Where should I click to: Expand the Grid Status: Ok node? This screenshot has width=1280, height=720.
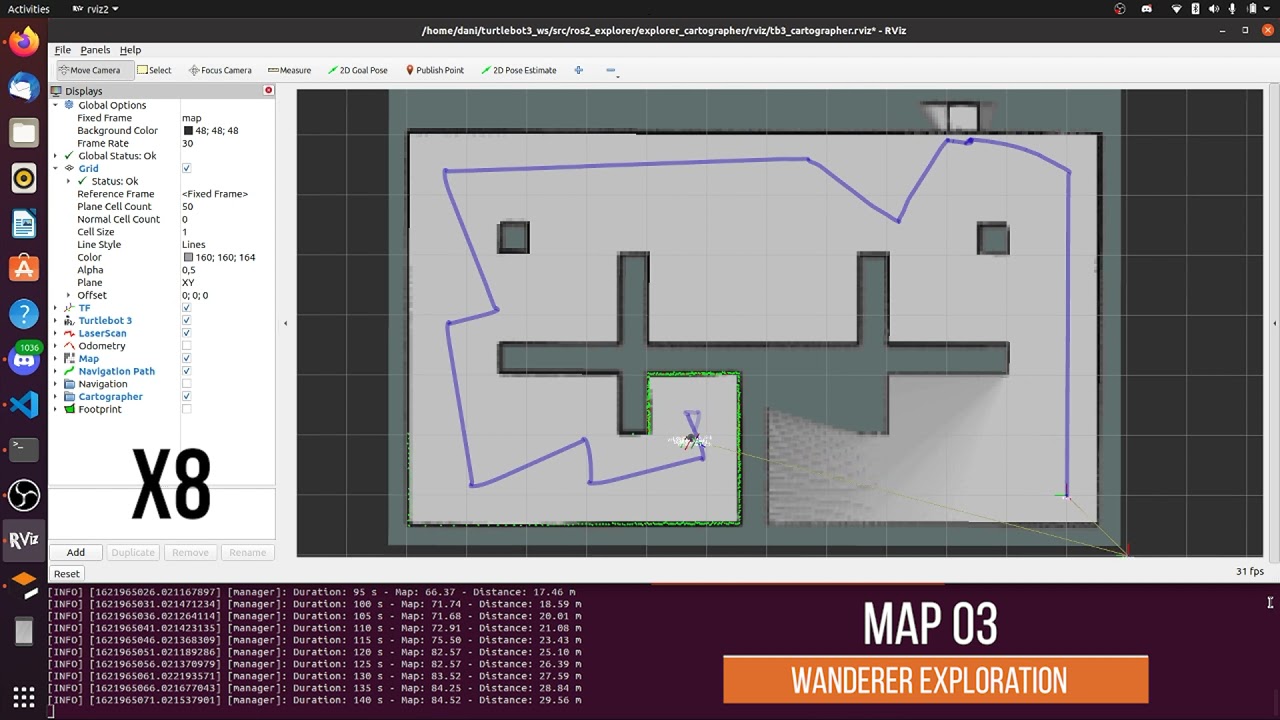tap(69, 181)
